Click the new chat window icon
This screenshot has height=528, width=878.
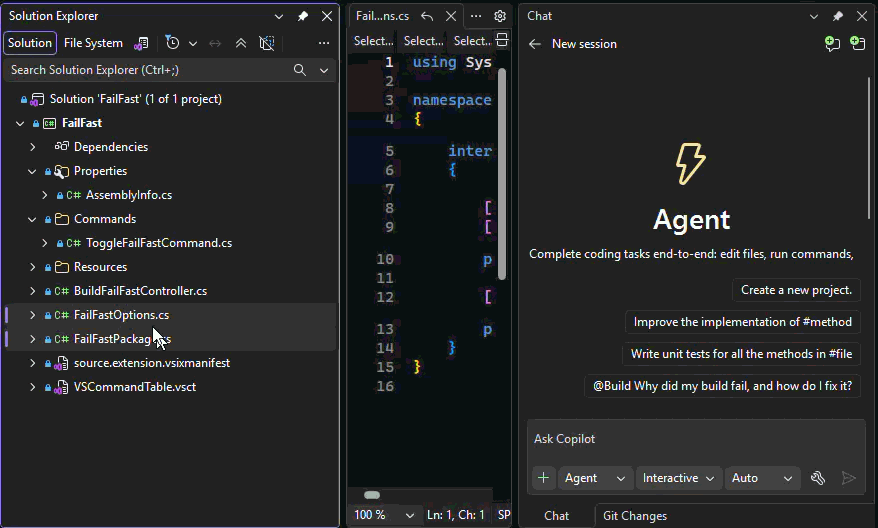pyautogui.click(x=857, y=44)
